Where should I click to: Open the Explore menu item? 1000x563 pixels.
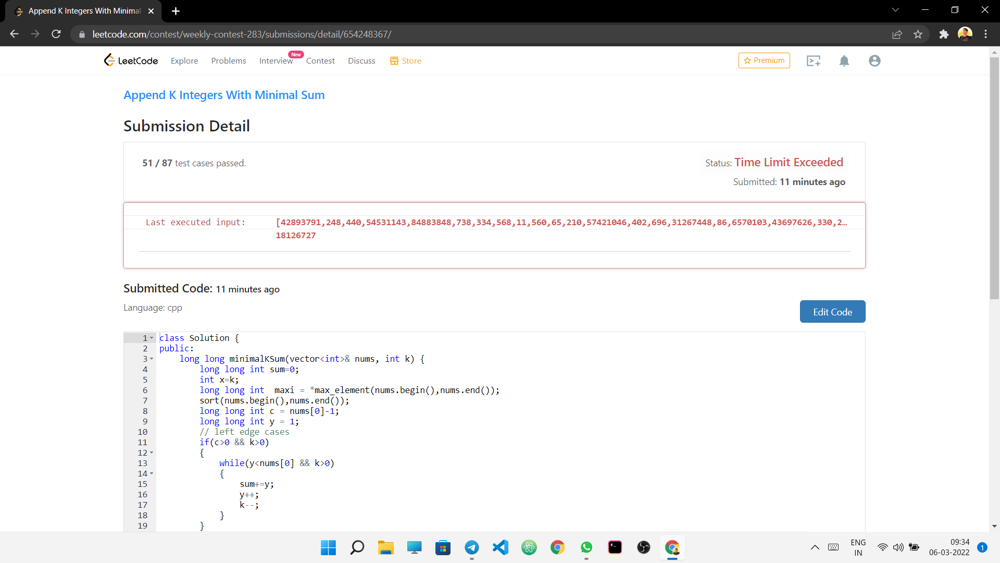[184, 61]
